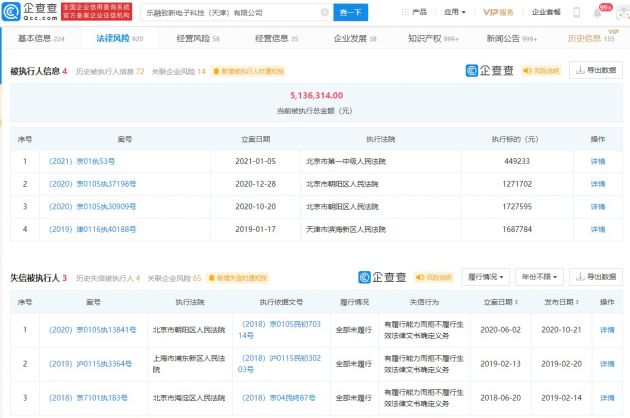
Task: View 详情 for amount 1727595 row
Action: click(x=598, y=207)
